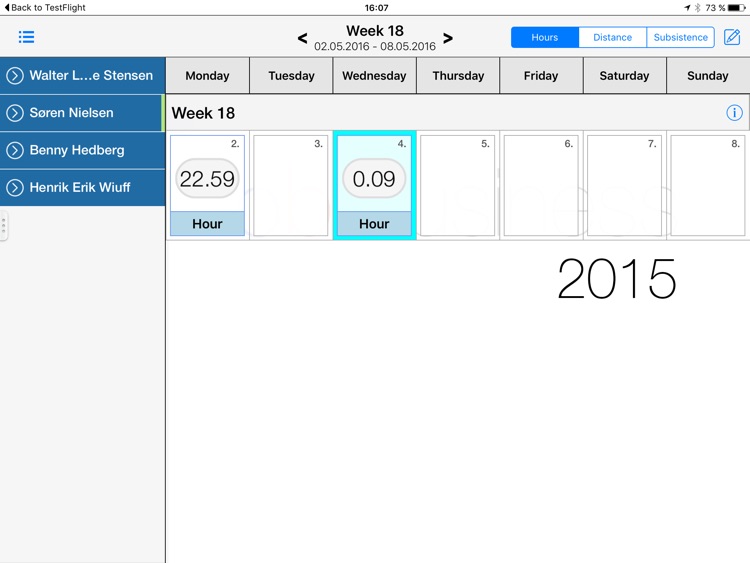Select employee Søren Nielsen

coord(82,113)
